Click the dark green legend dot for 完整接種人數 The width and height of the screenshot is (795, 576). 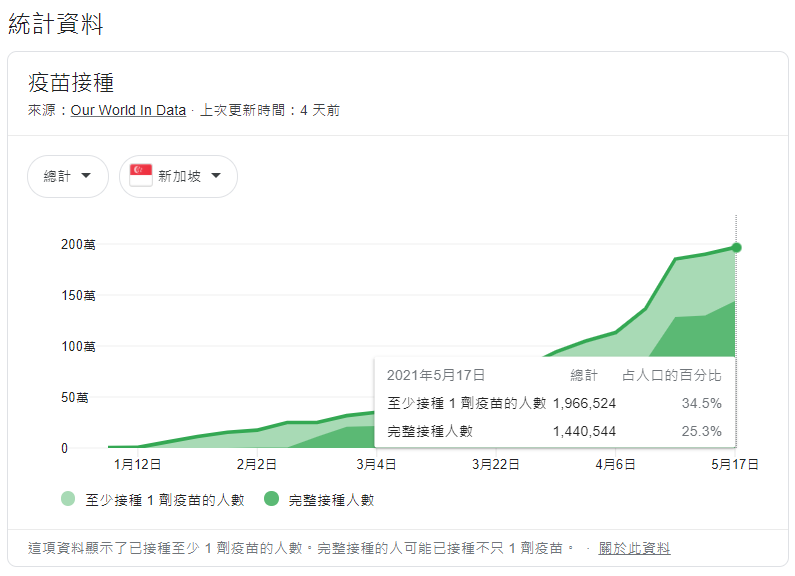click(272, 499)
